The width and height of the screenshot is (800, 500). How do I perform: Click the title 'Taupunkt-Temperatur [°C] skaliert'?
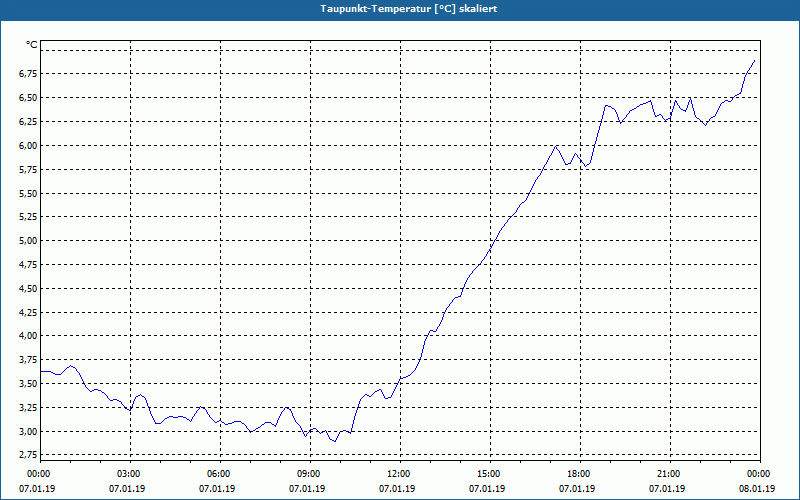click(x=409, y=9)
